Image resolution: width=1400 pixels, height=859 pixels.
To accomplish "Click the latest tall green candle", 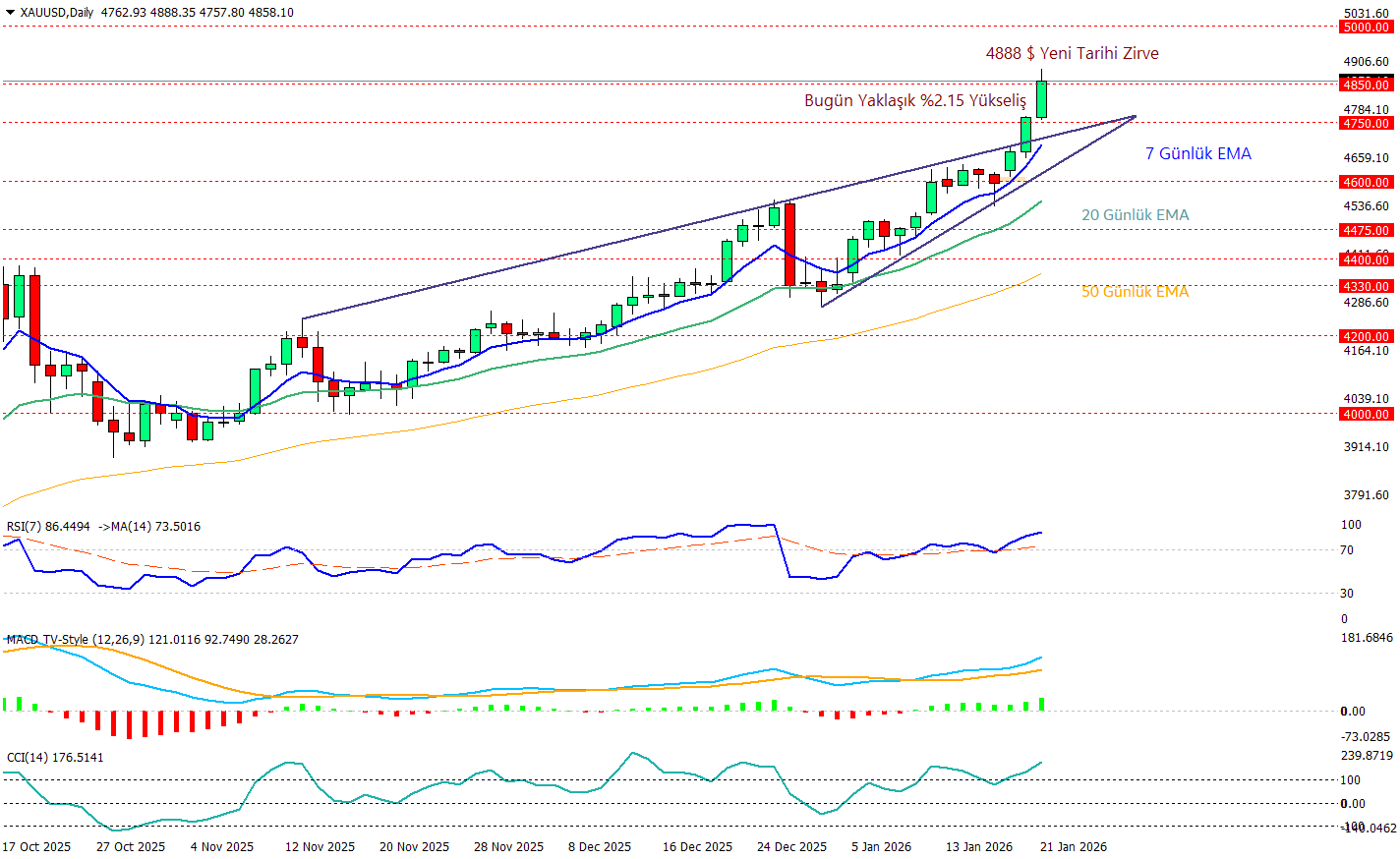I will 1041,99.
